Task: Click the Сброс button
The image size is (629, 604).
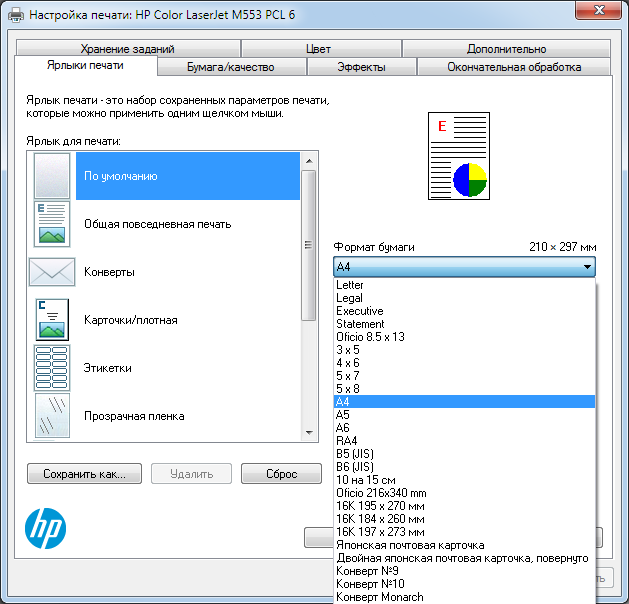Action: pyautogui.click(x=281, y=474)
